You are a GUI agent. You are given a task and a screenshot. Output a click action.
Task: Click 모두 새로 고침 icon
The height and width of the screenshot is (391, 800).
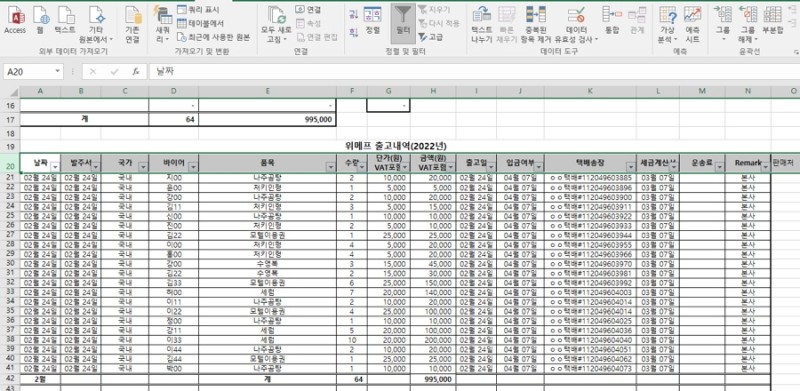click(x=276, y=25)
